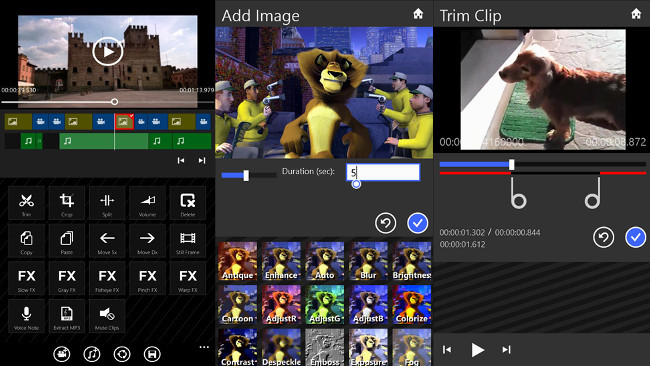Open the Volume tool
The width and height of the screenshot is (650, 366).
[x=147, y=203]
